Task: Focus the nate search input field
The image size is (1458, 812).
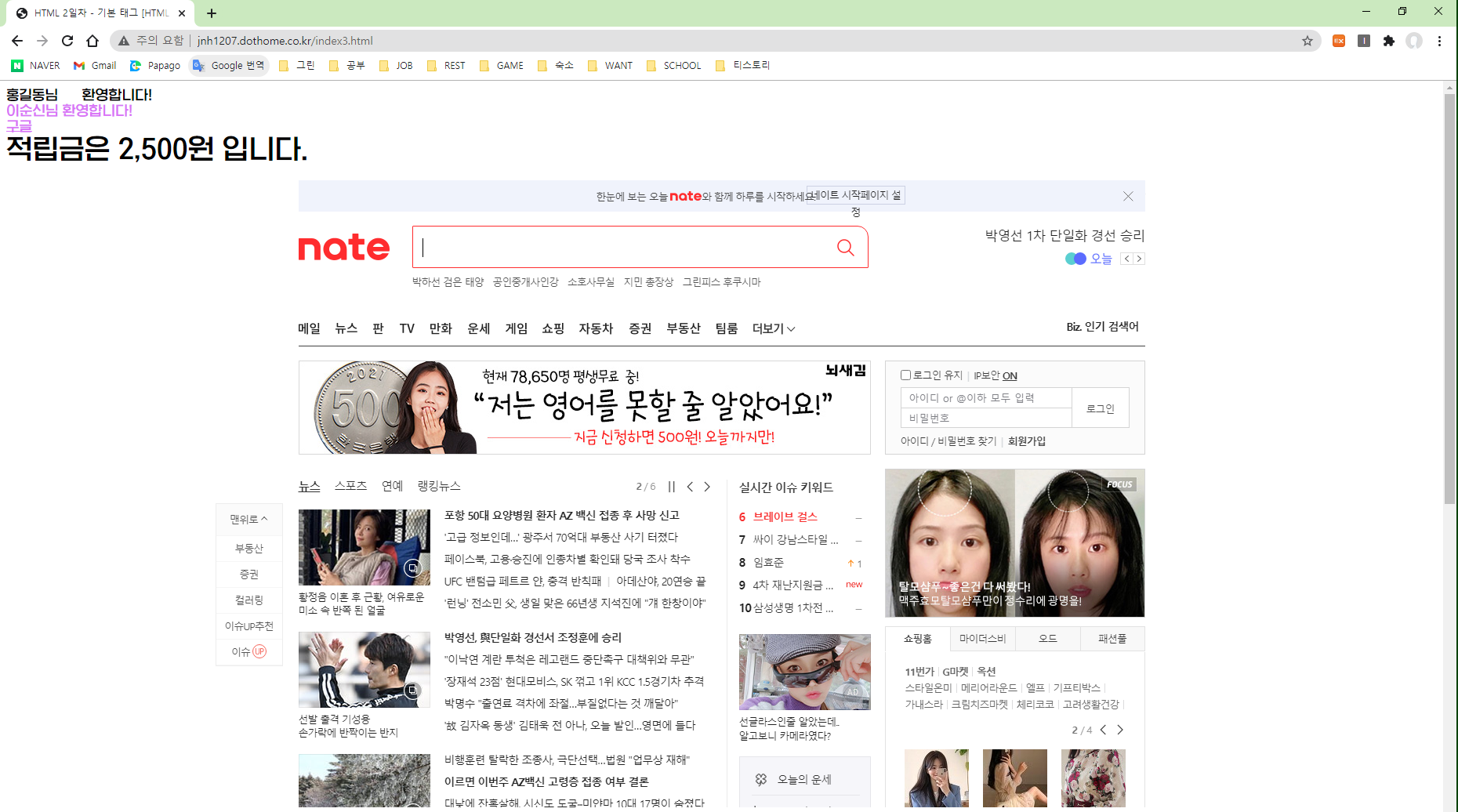Action: click(623, 248)
